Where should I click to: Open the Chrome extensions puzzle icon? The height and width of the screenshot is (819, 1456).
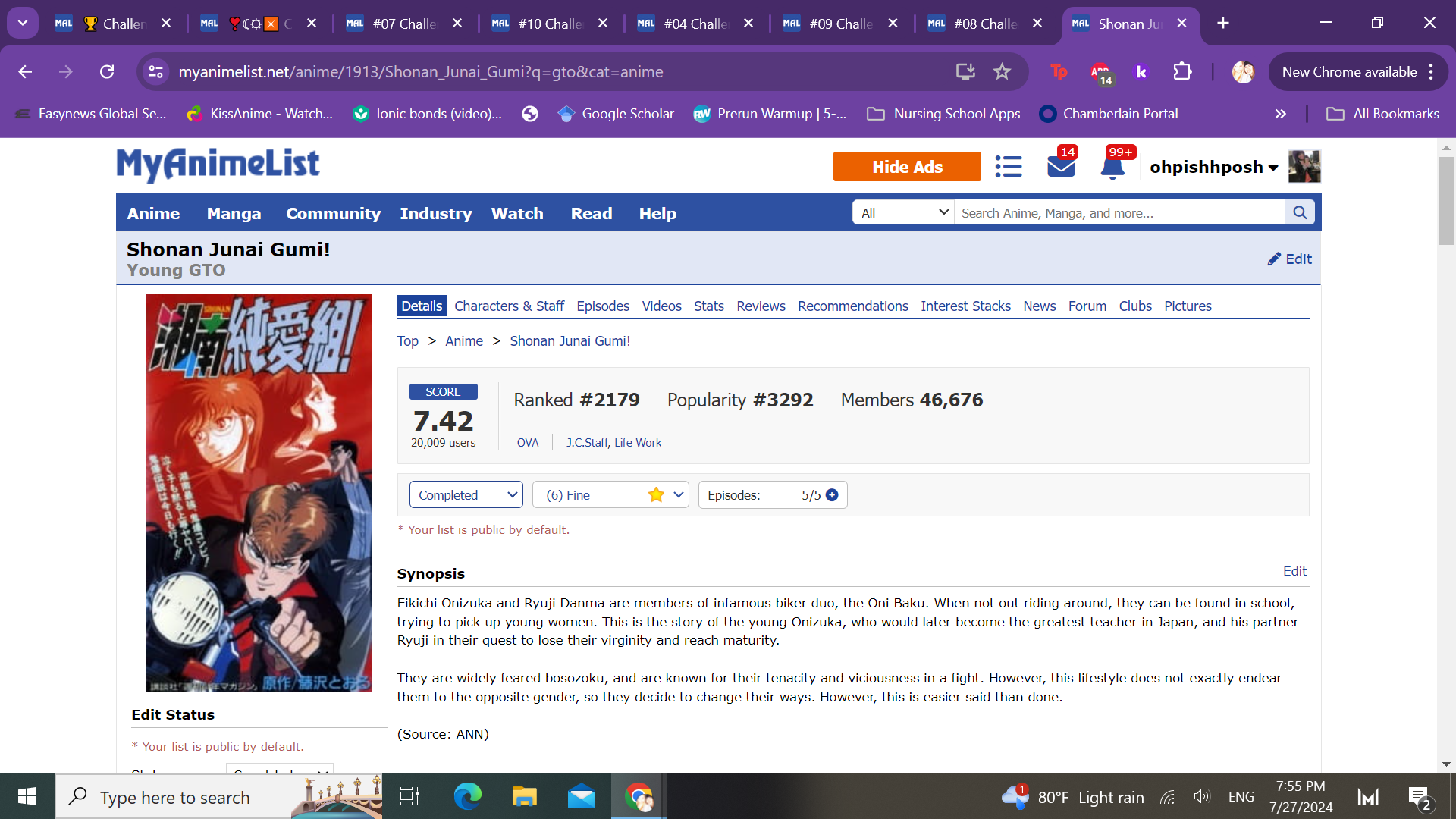[1182, 72]
